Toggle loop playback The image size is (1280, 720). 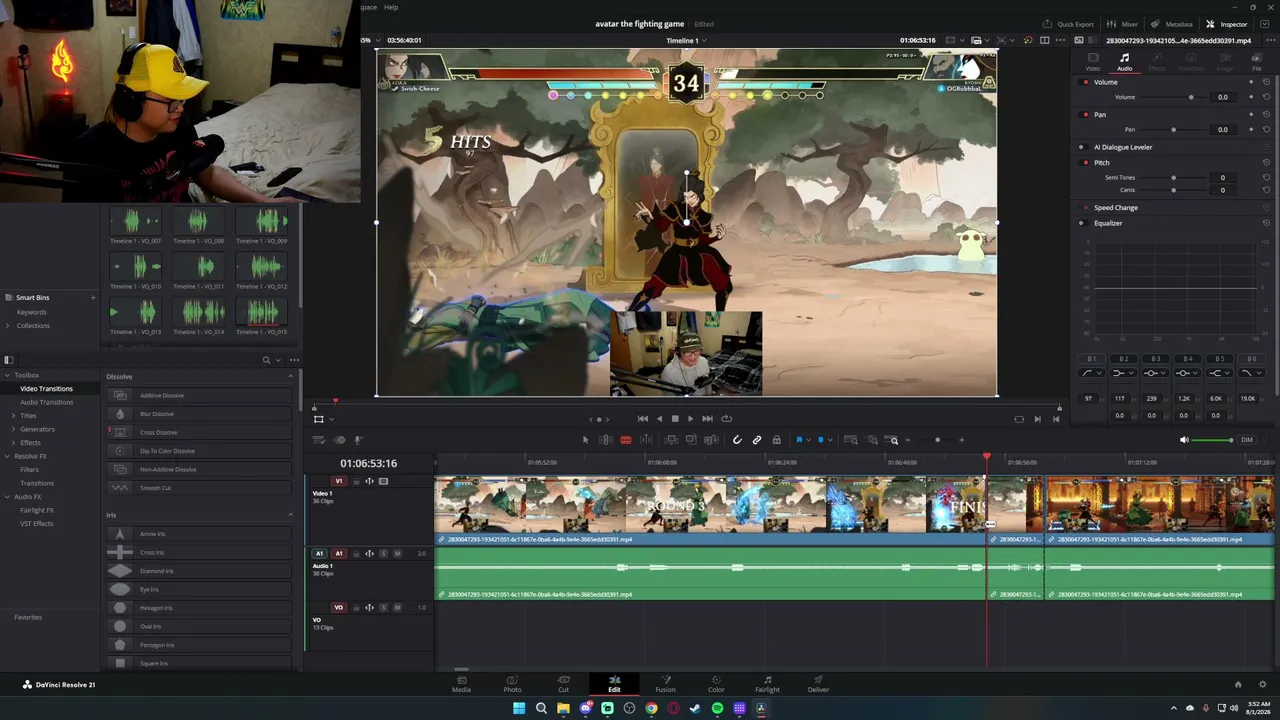click(726, 419)
